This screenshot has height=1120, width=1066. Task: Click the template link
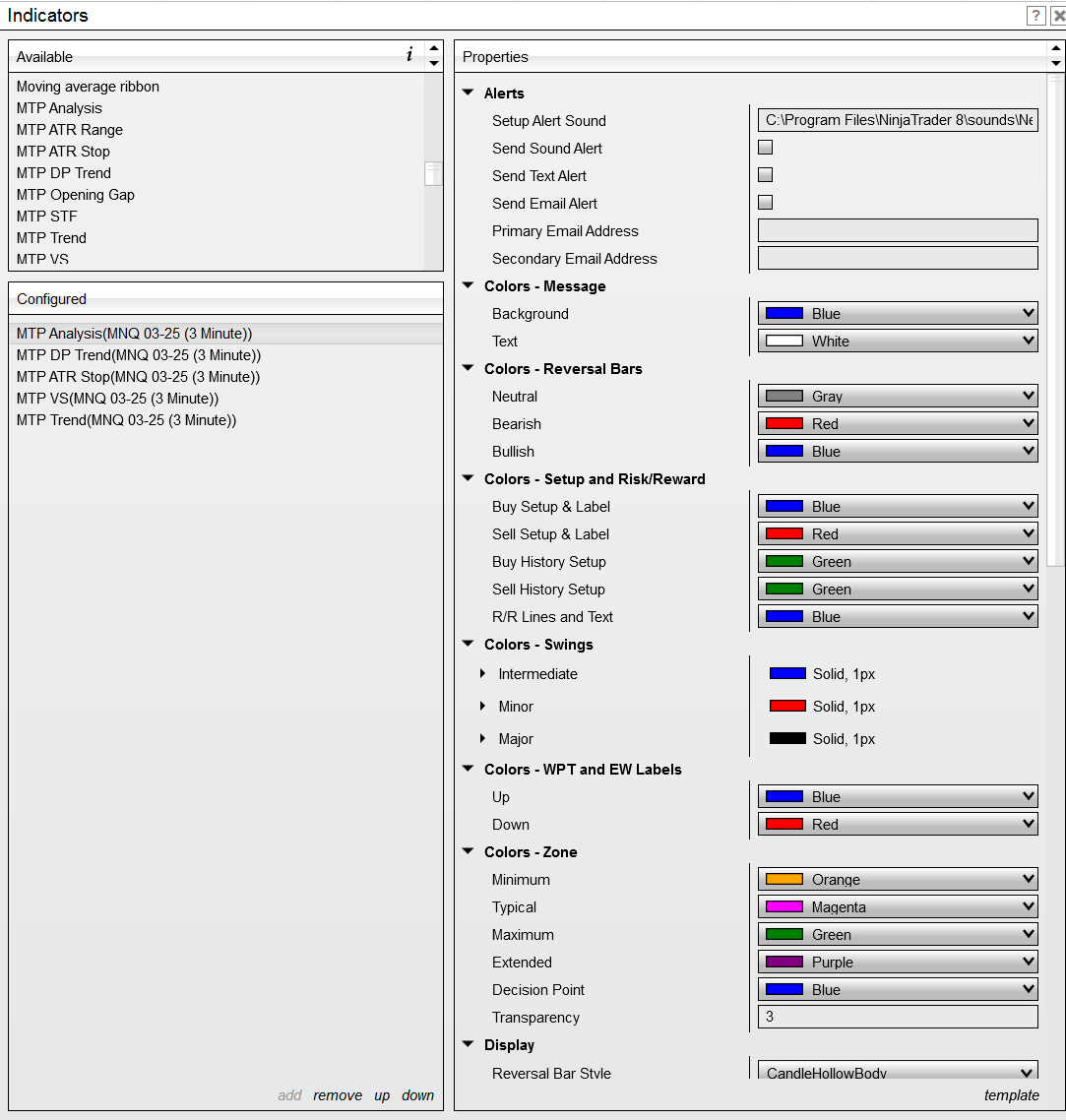click(x=1011, y=1095)
